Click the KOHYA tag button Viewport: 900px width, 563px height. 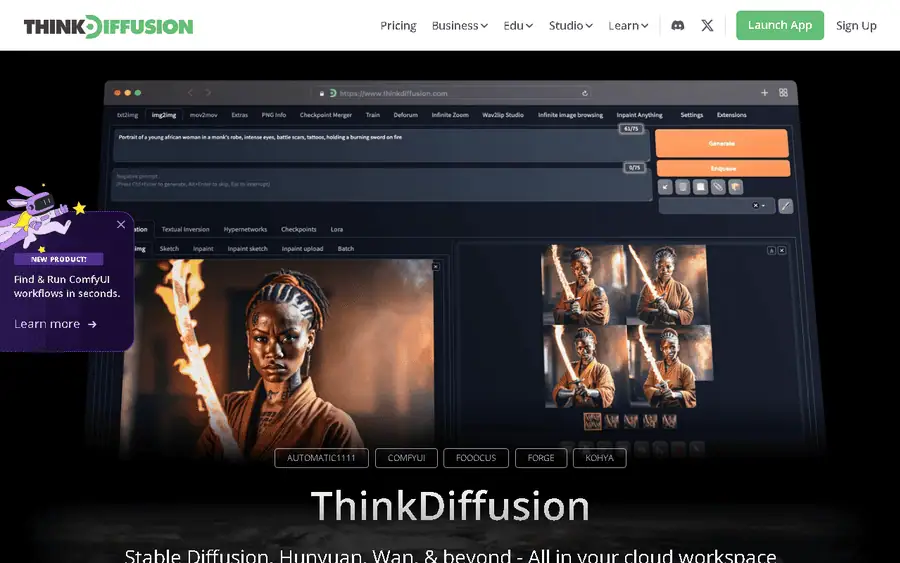point(599,458)
